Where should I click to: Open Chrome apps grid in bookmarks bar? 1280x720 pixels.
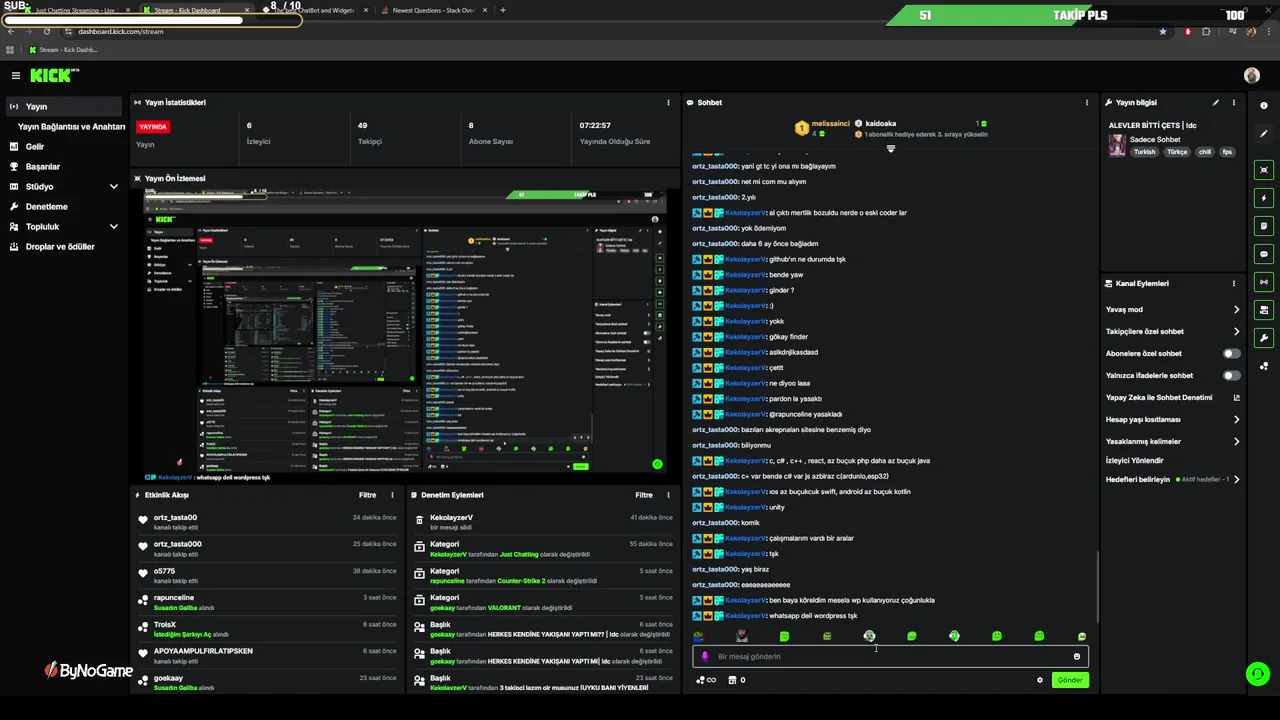tap(10, 49)
